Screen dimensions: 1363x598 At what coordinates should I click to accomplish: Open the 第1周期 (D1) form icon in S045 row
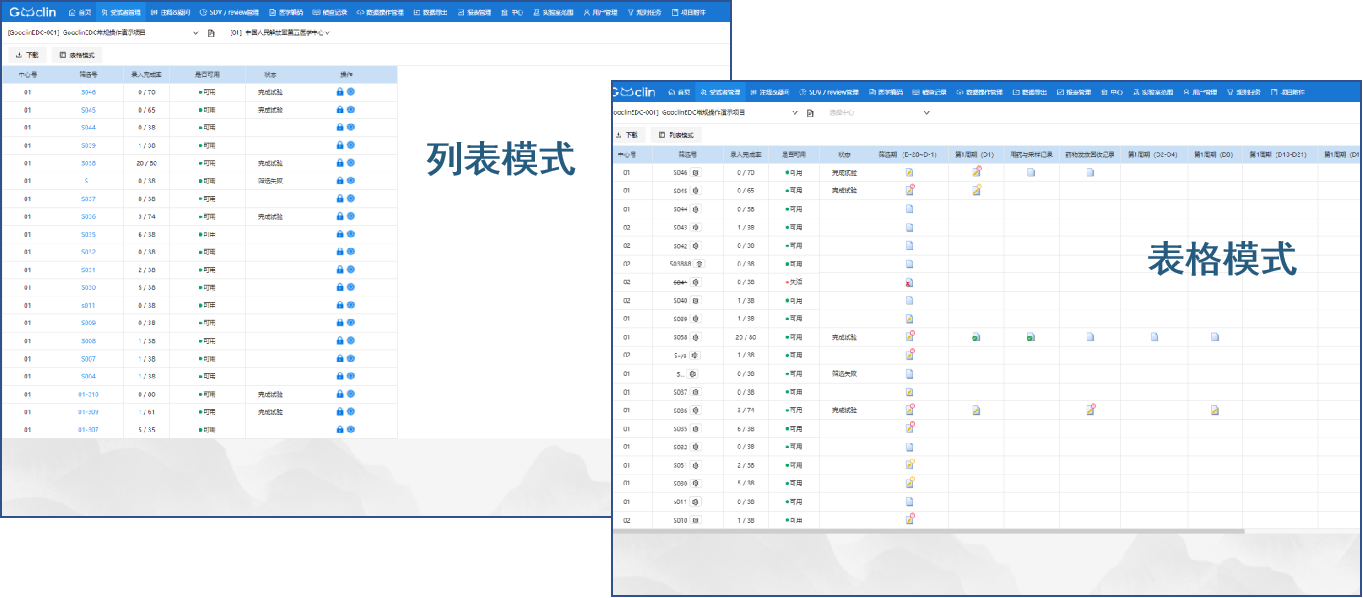[x=976, y=191]
